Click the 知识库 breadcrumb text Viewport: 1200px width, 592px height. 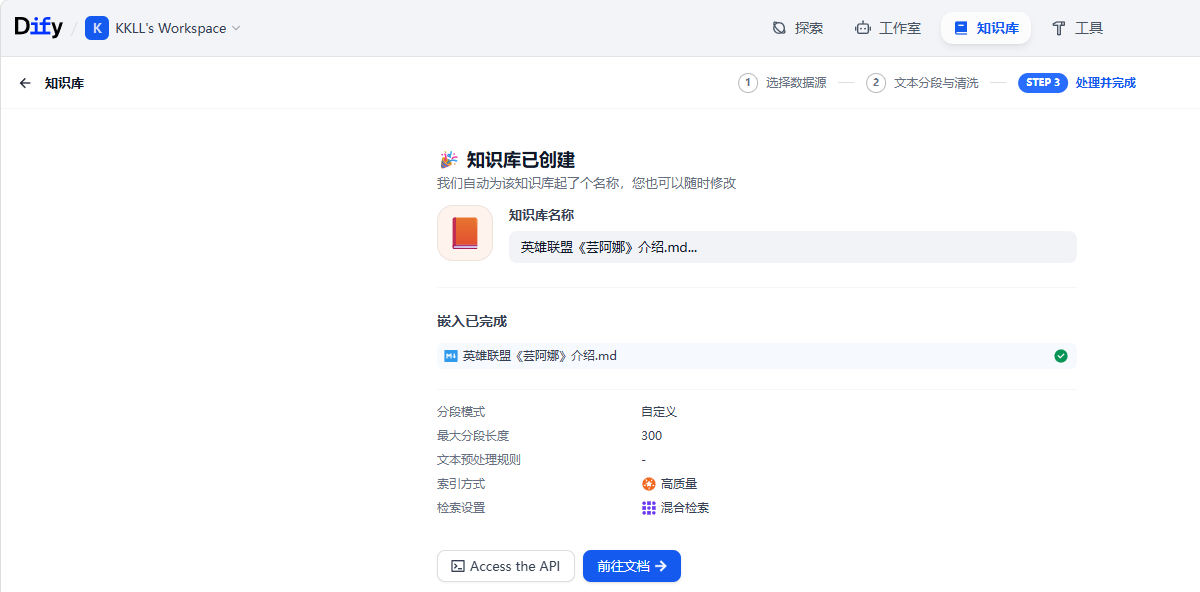[64, 83]
